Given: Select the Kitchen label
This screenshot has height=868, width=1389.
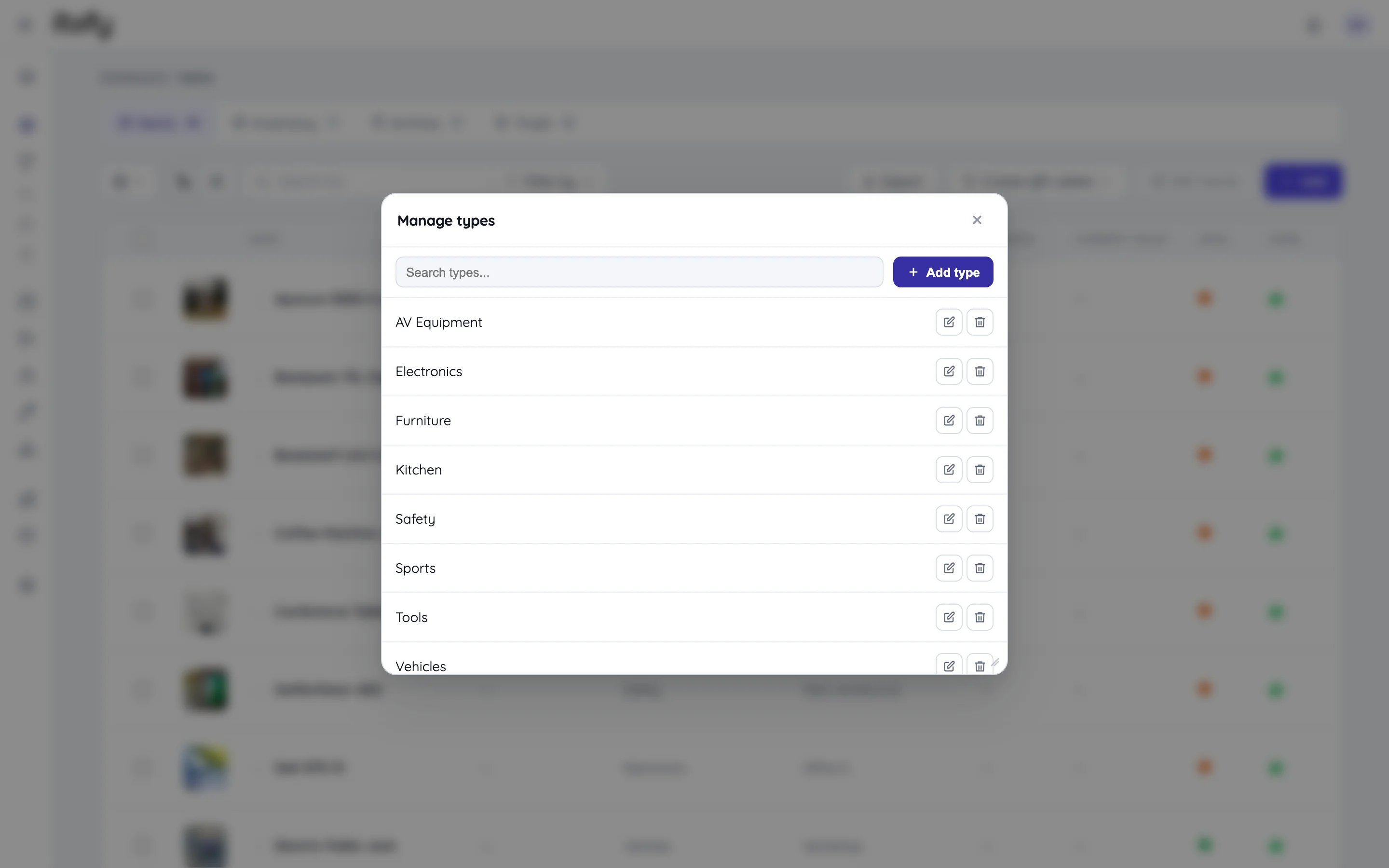Looking at the screenshot, I should (x=419, y=470).
